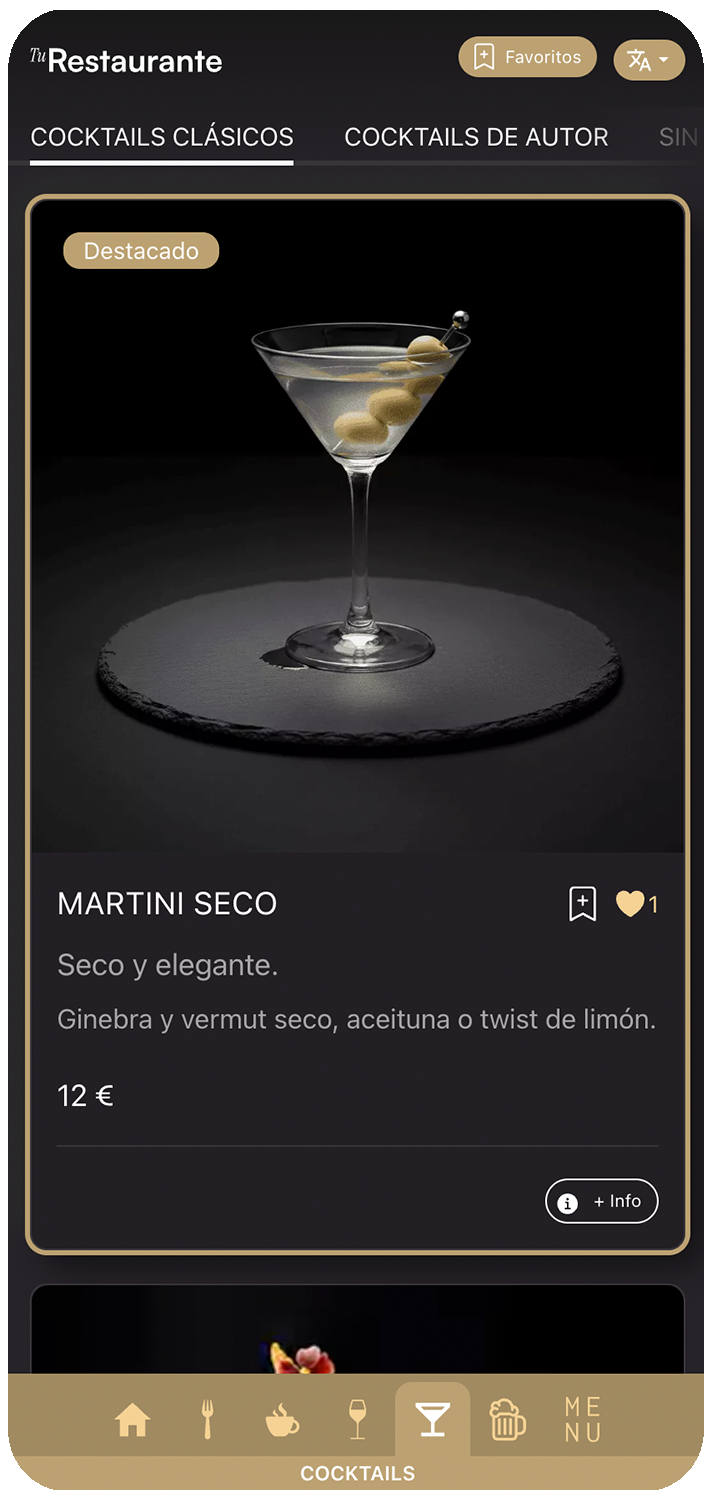The height and width of the screenshot is (1500, 712).
Task: Open the language translation dropdown
Action: tap(649, 60)
